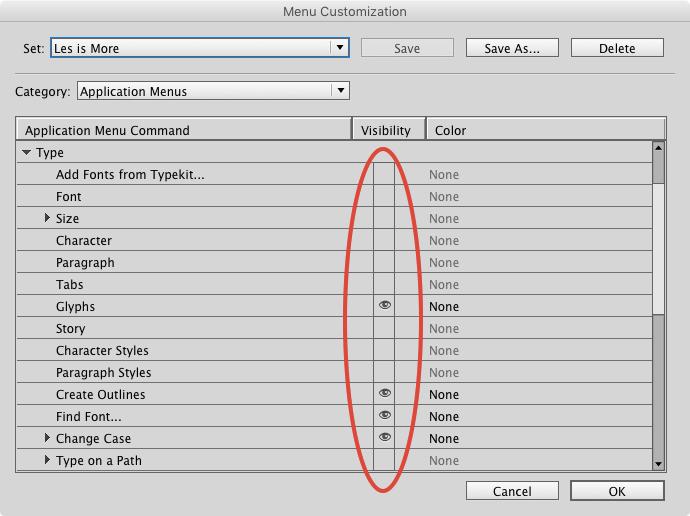Screen dimensions: 690x516
Task: Open the Category dropdown arrow
Action: click(x=341, y=91)
